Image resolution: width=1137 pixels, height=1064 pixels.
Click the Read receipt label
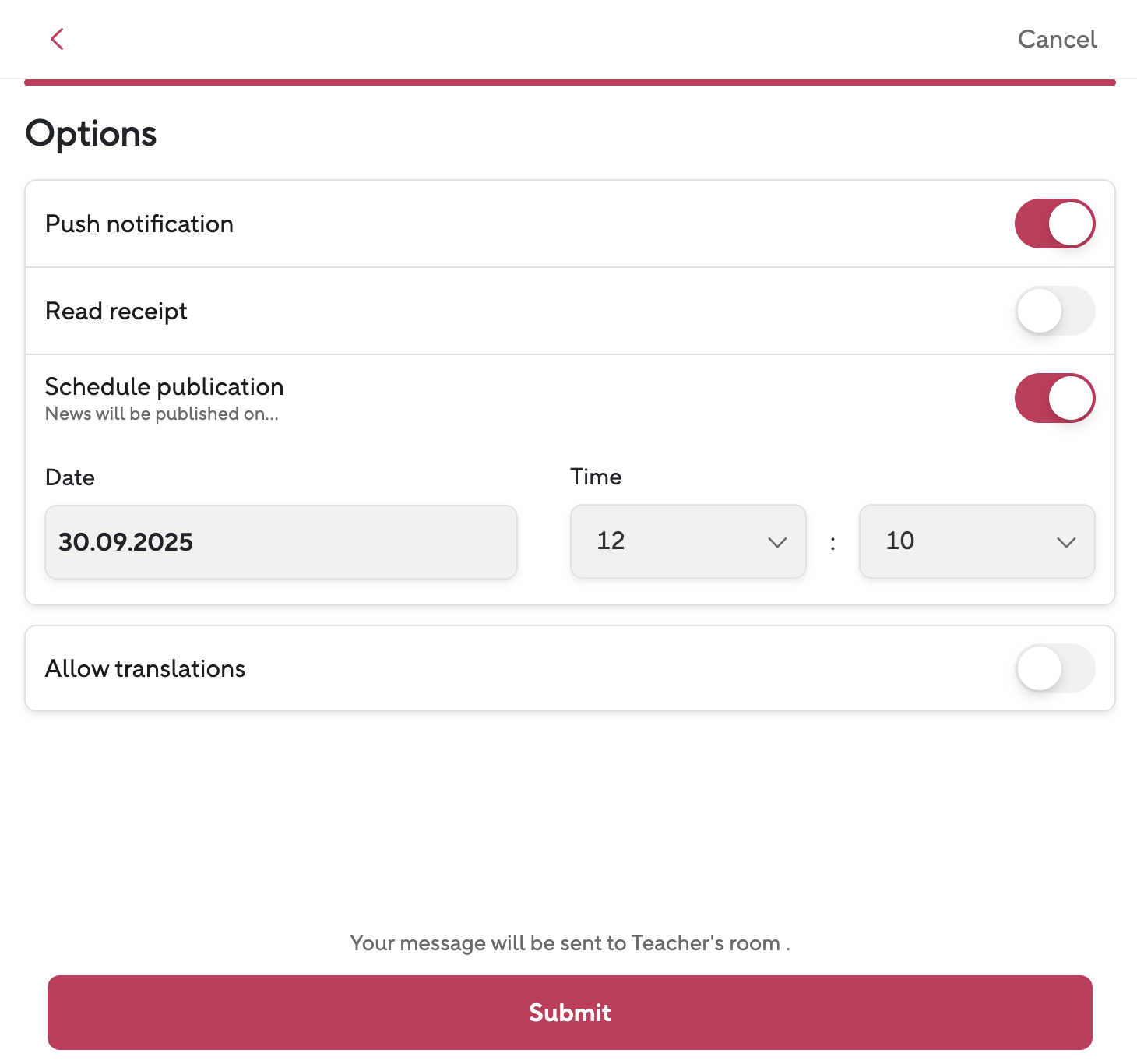(116, 312)
